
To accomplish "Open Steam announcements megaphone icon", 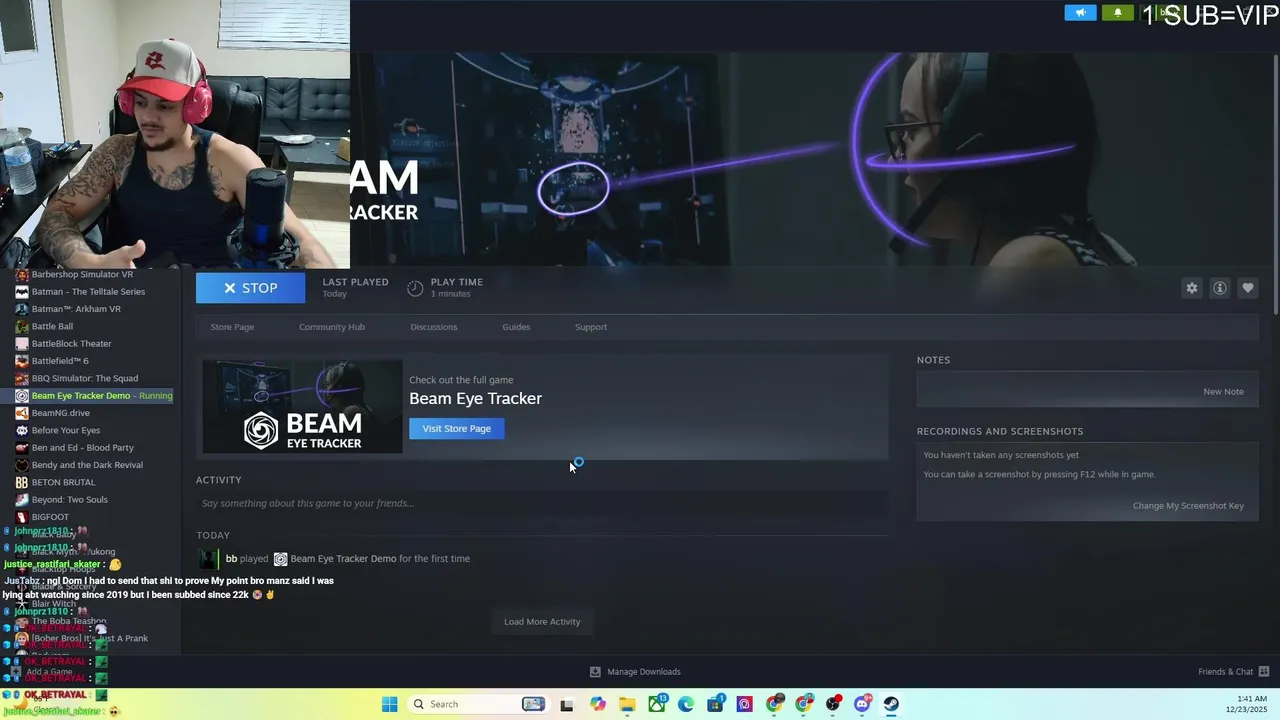I will tap(1080, 13).
